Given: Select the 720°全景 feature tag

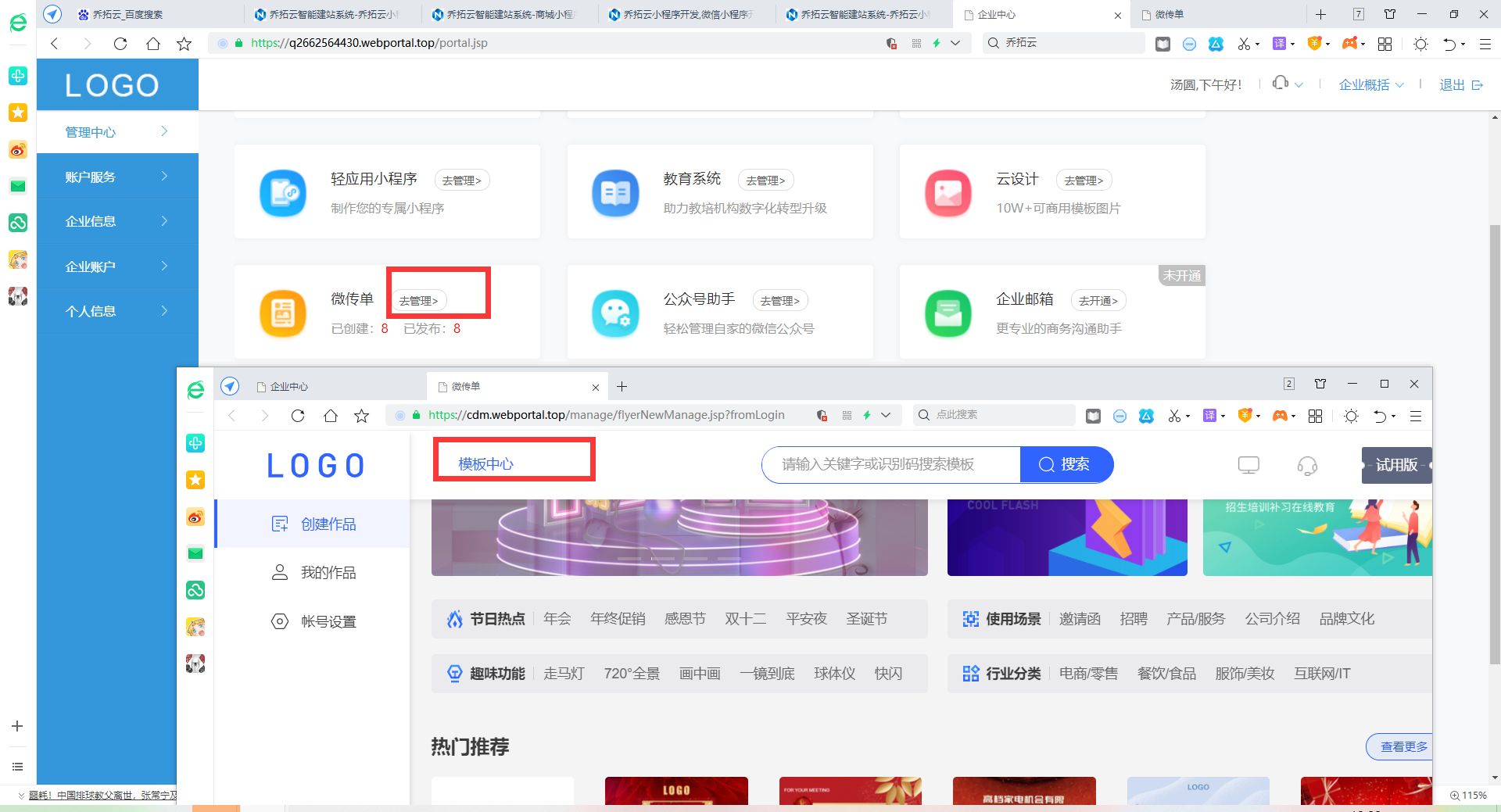Looking at the screenshot, I should click(x=632, y=674).
